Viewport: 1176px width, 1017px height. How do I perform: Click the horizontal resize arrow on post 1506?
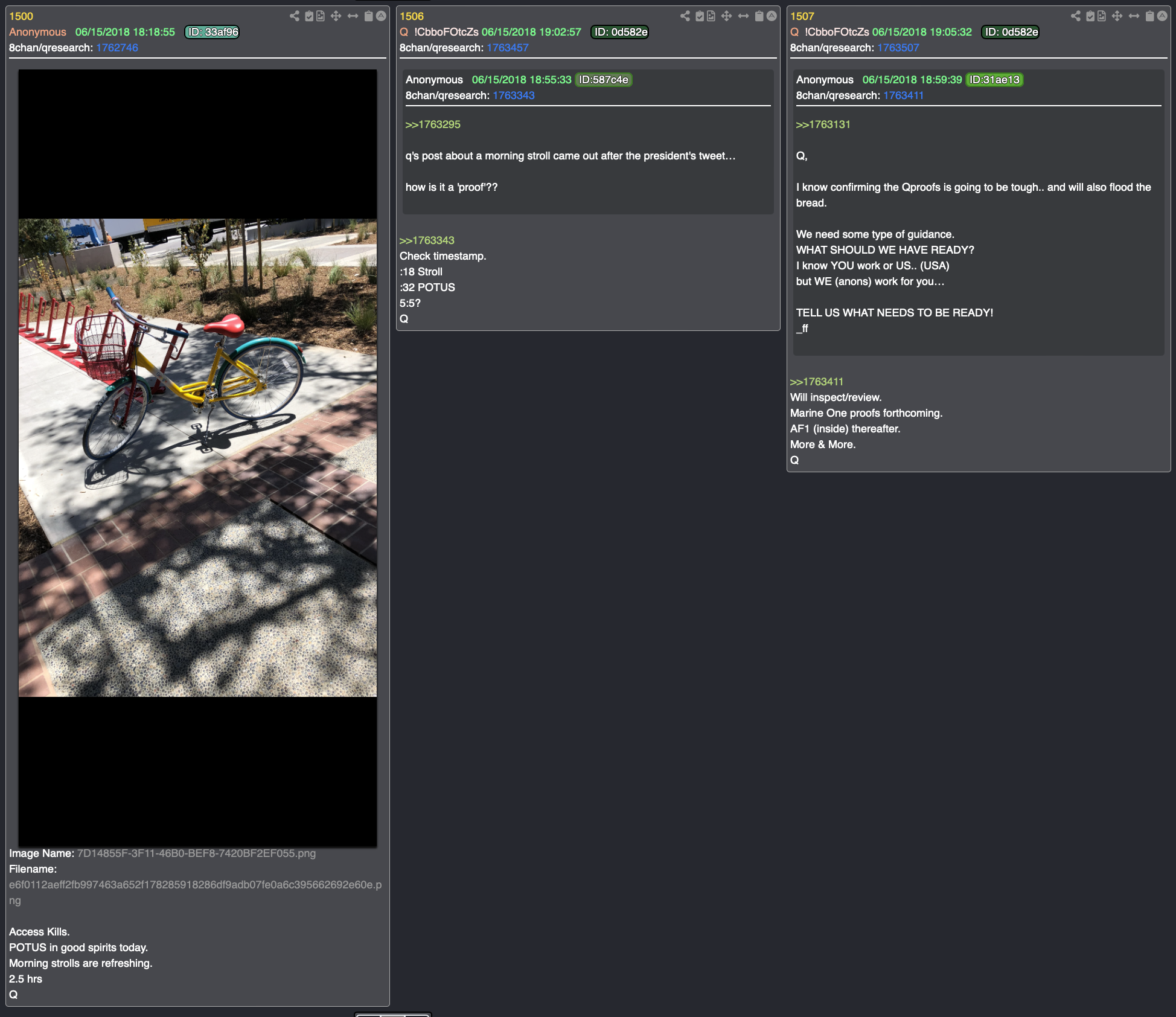[744, 16]
